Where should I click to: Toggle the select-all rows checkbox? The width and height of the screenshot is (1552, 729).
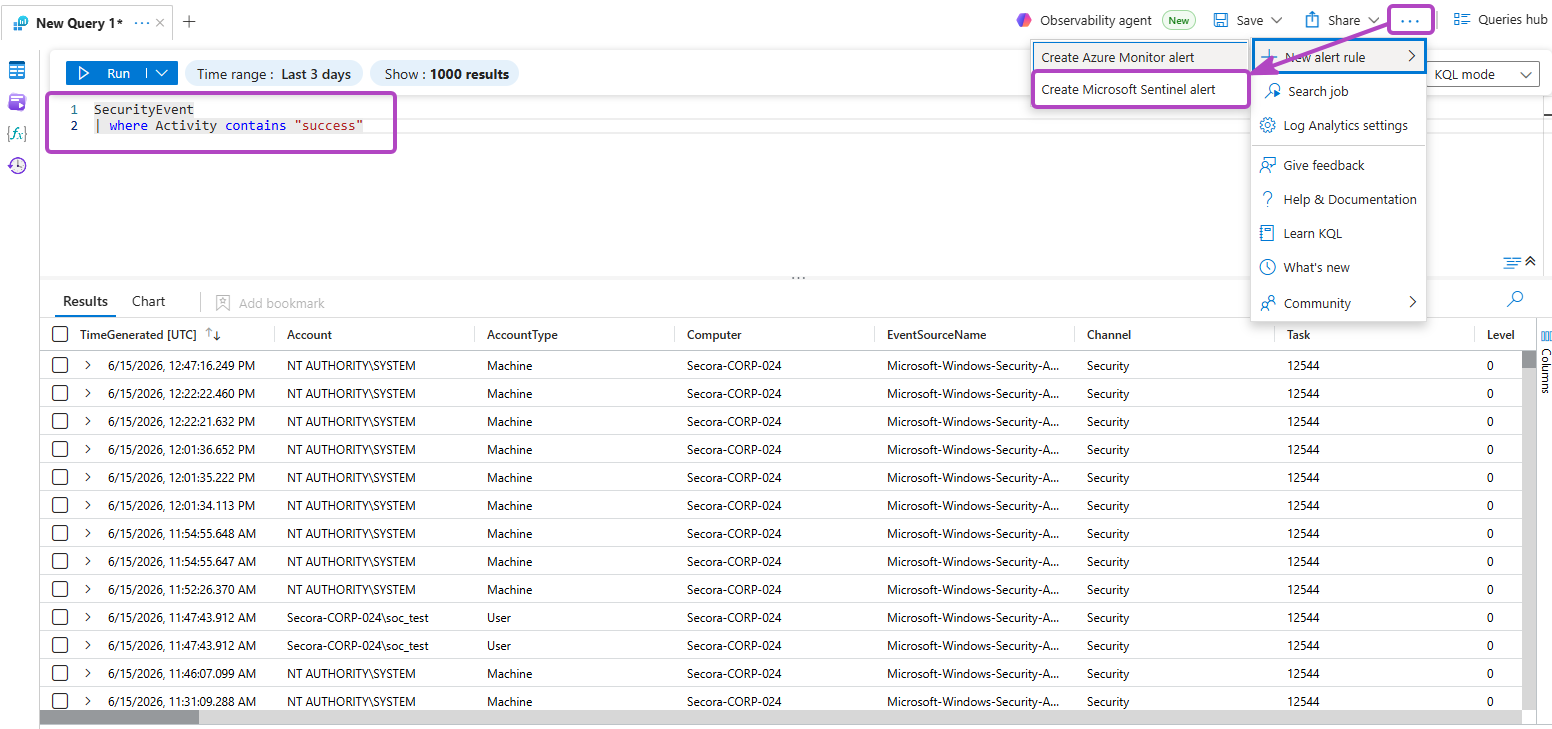(x=60, y=335)
